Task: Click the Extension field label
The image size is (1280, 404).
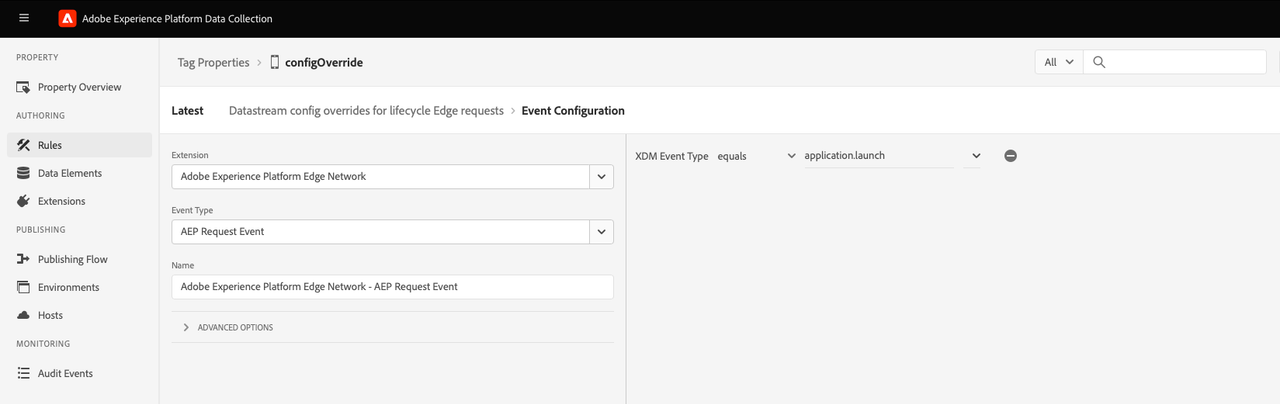Action: tap(190, 155)
